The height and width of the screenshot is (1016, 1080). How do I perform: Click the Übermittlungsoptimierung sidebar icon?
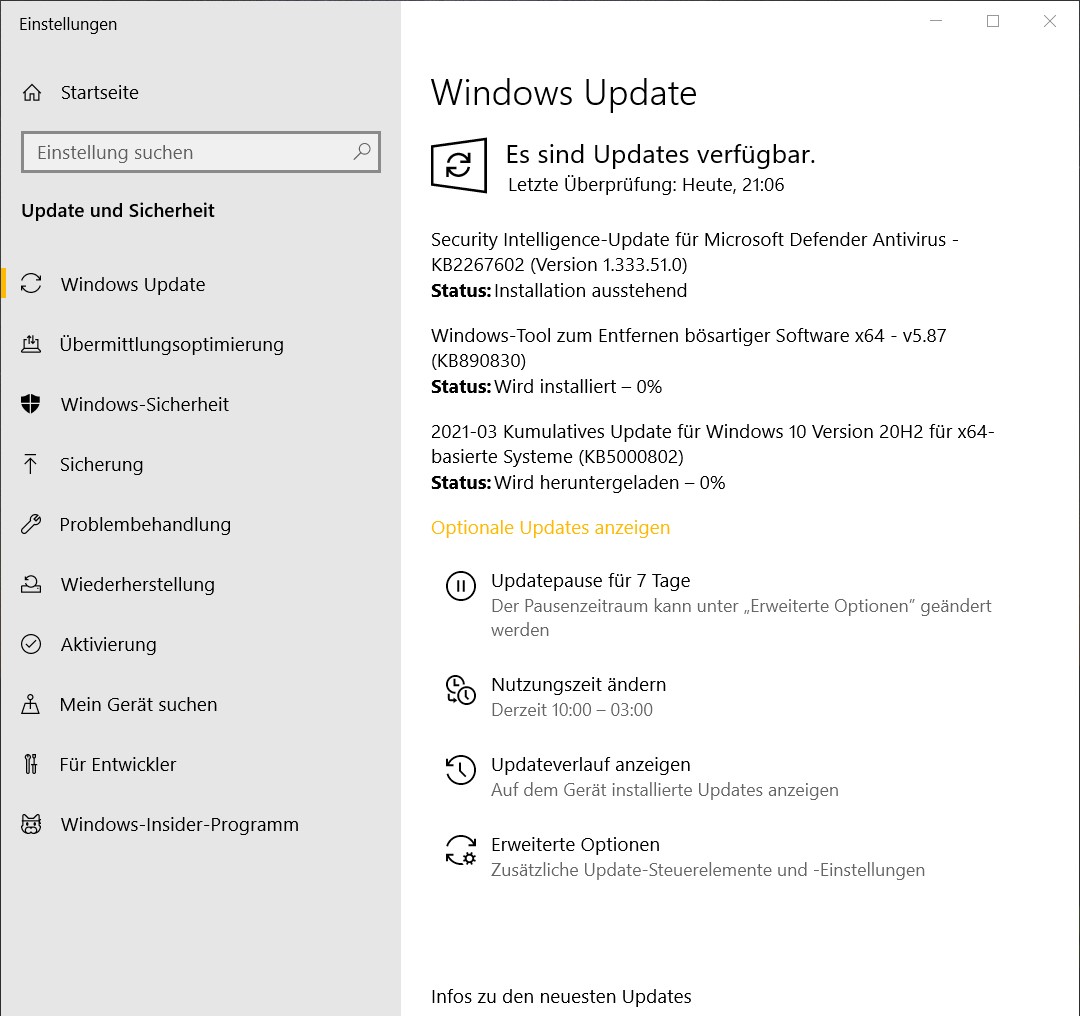point(31,344)
